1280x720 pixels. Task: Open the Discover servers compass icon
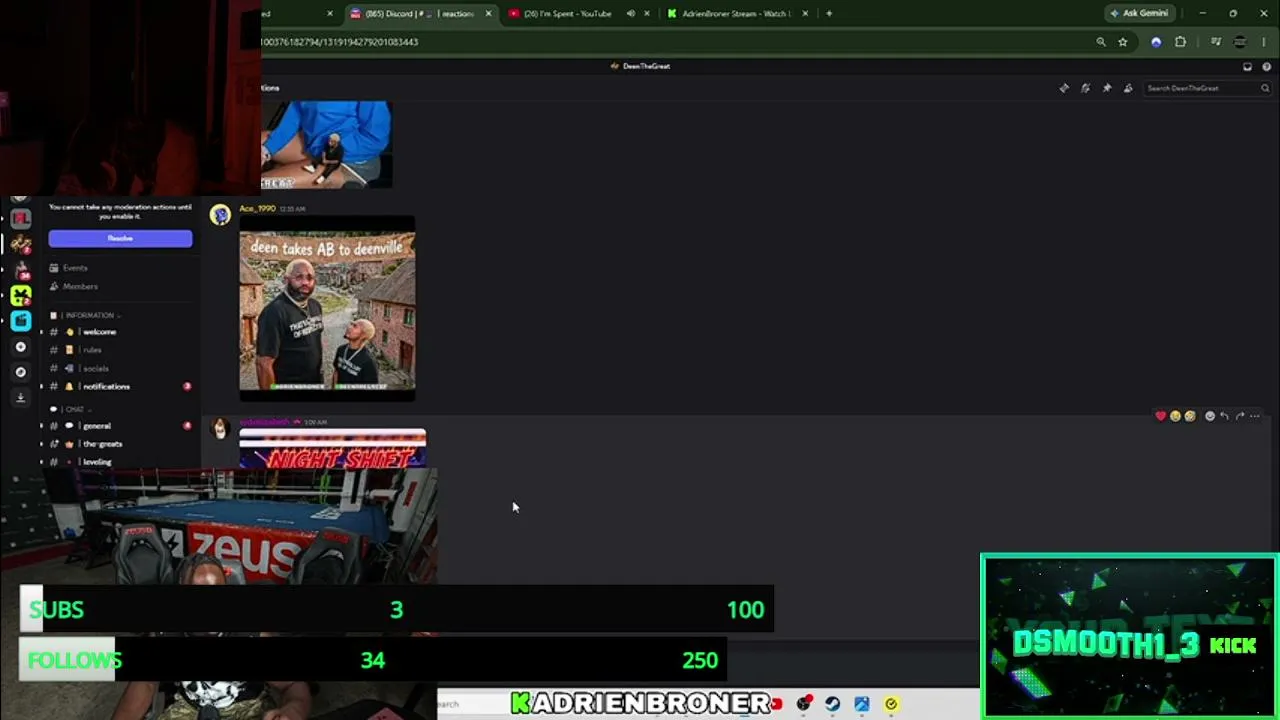click(x=20, y=372)
